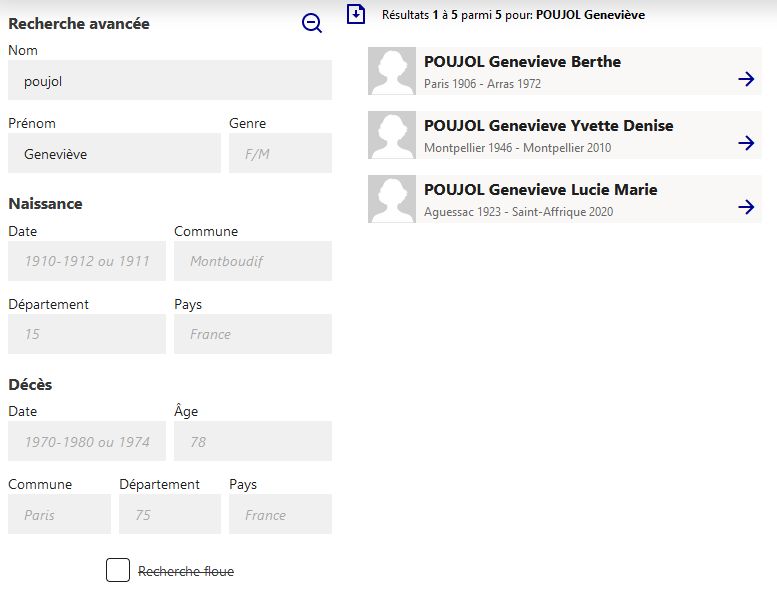Click the Décès Date field

click(x=87, y=441)
